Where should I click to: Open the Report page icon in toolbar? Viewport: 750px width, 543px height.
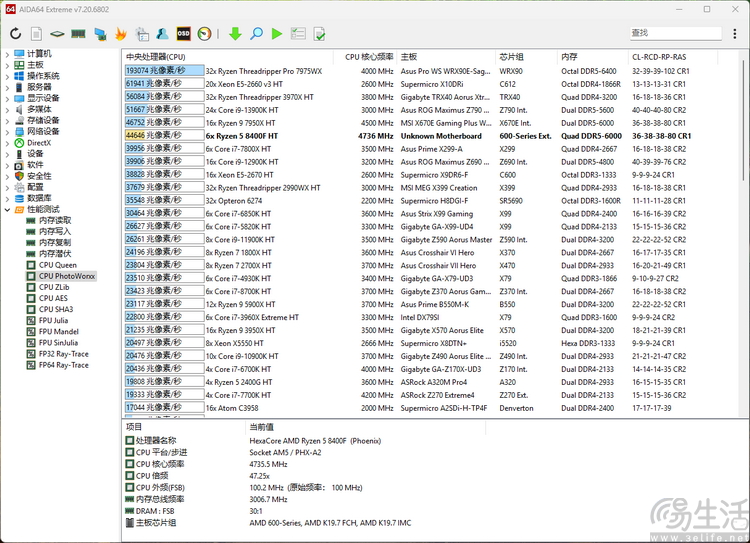tap(36, 33)
